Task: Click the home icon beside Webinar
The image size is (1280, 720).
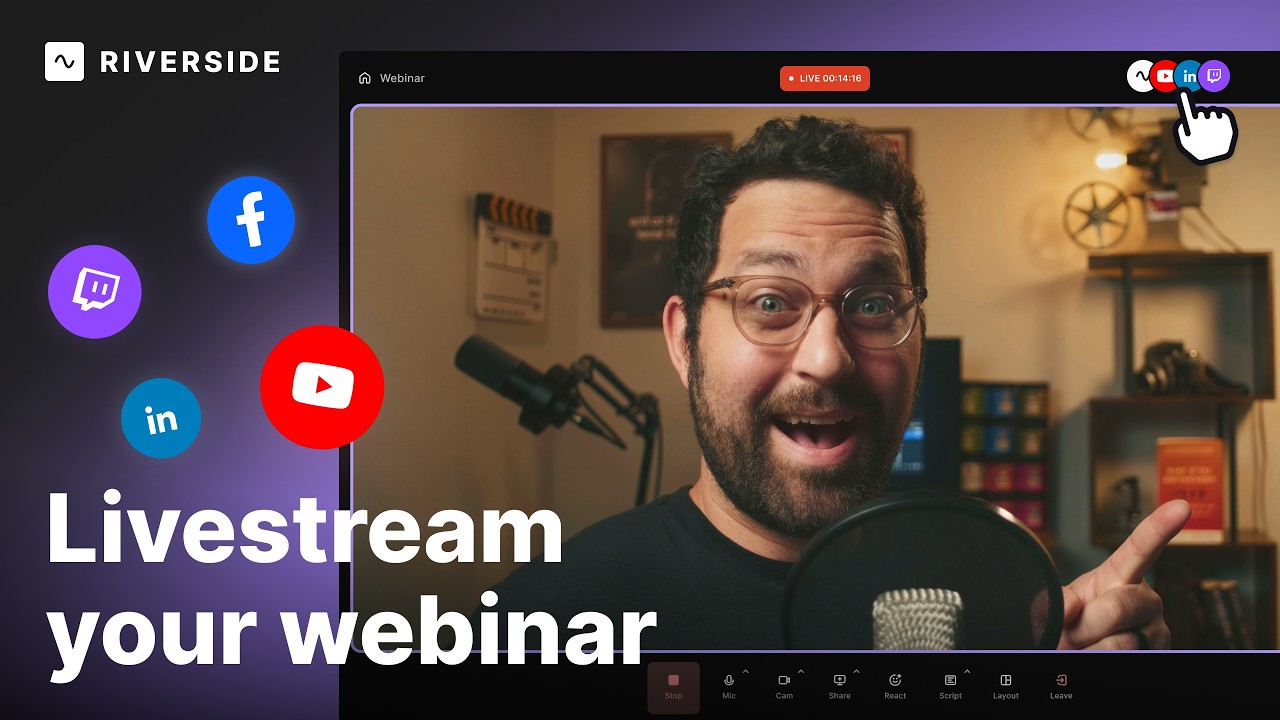Action: pos(365,78)
